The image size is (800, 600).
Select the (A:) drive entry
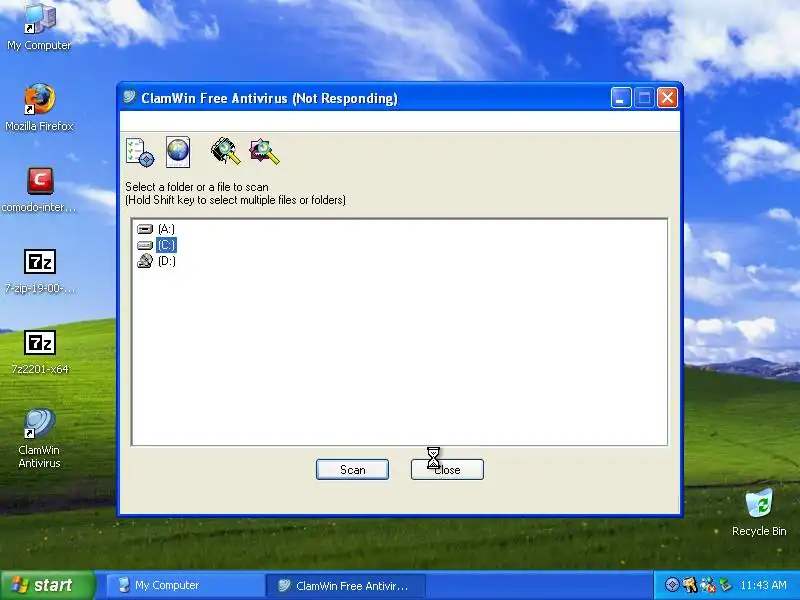[x=166, y=229]
